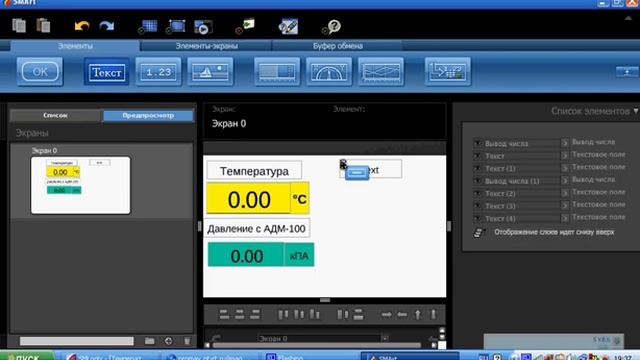This screenshot has width=640, height=360.
Task: Select the trend graph element tool
Action: pos(381,72)
